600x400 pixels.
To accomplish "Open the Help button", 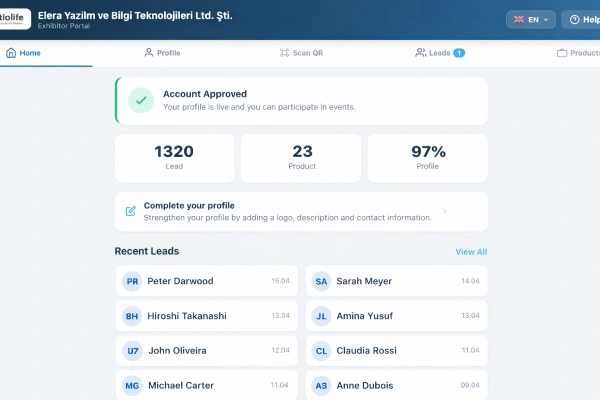I will point(583,19).
